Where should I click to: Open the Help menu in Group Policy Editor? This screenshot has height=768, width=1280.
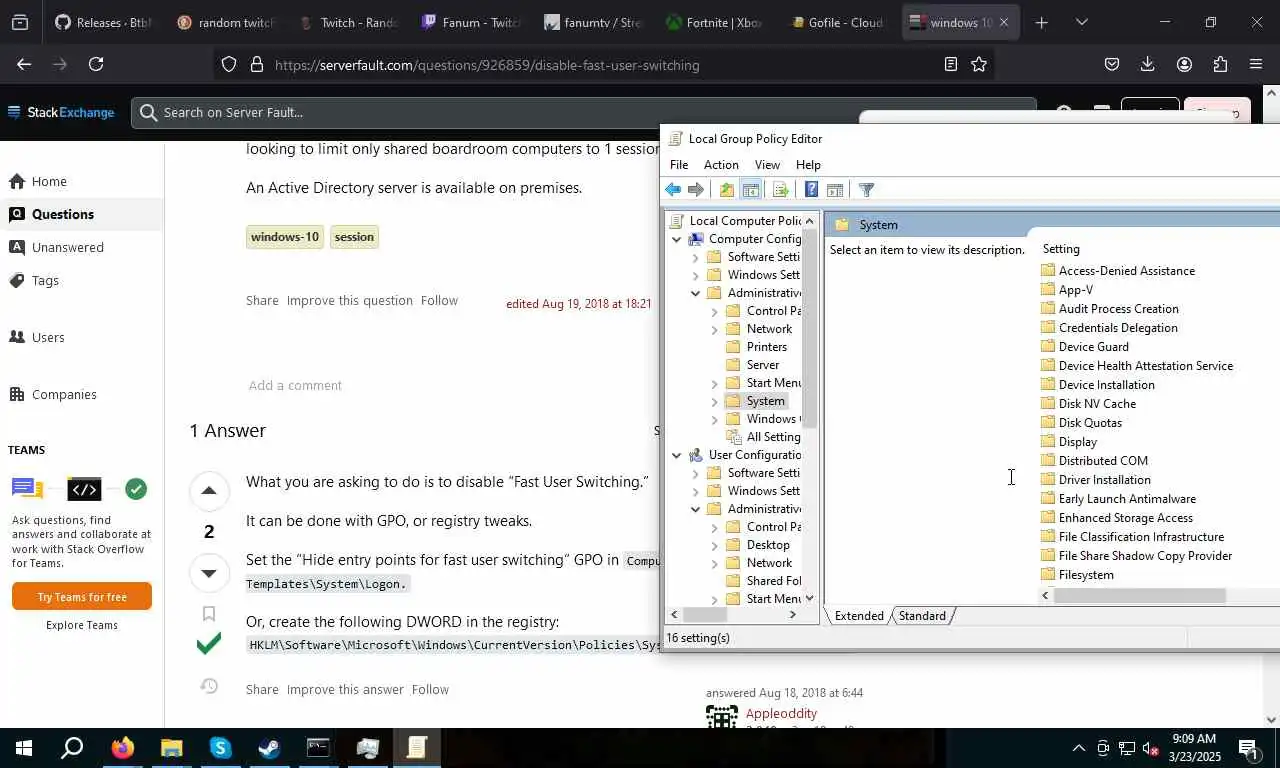pyautogui.click(x=808, y=165)
